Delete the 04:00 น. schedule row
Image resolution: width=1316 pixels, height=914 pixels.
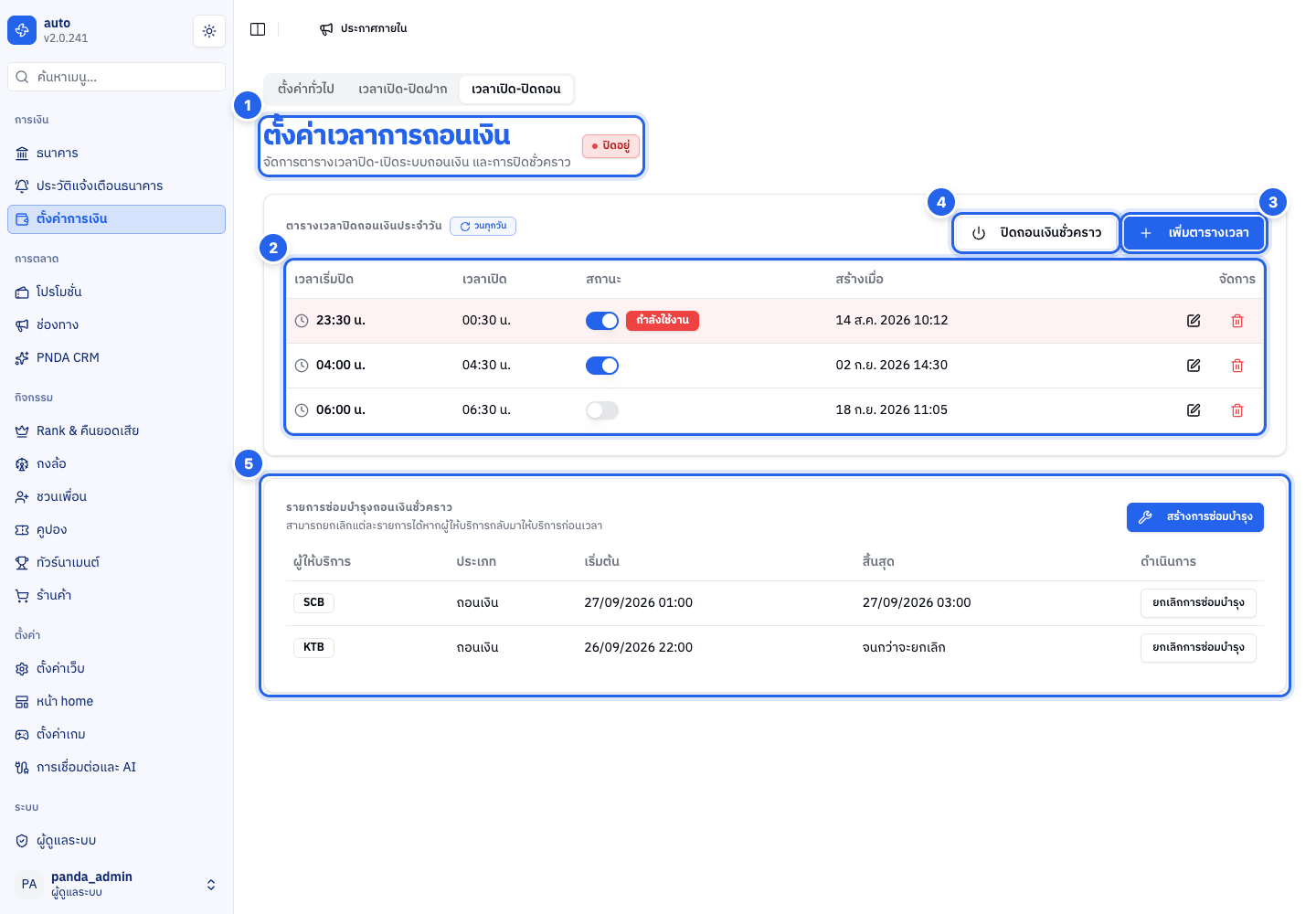pos(1237,366)
